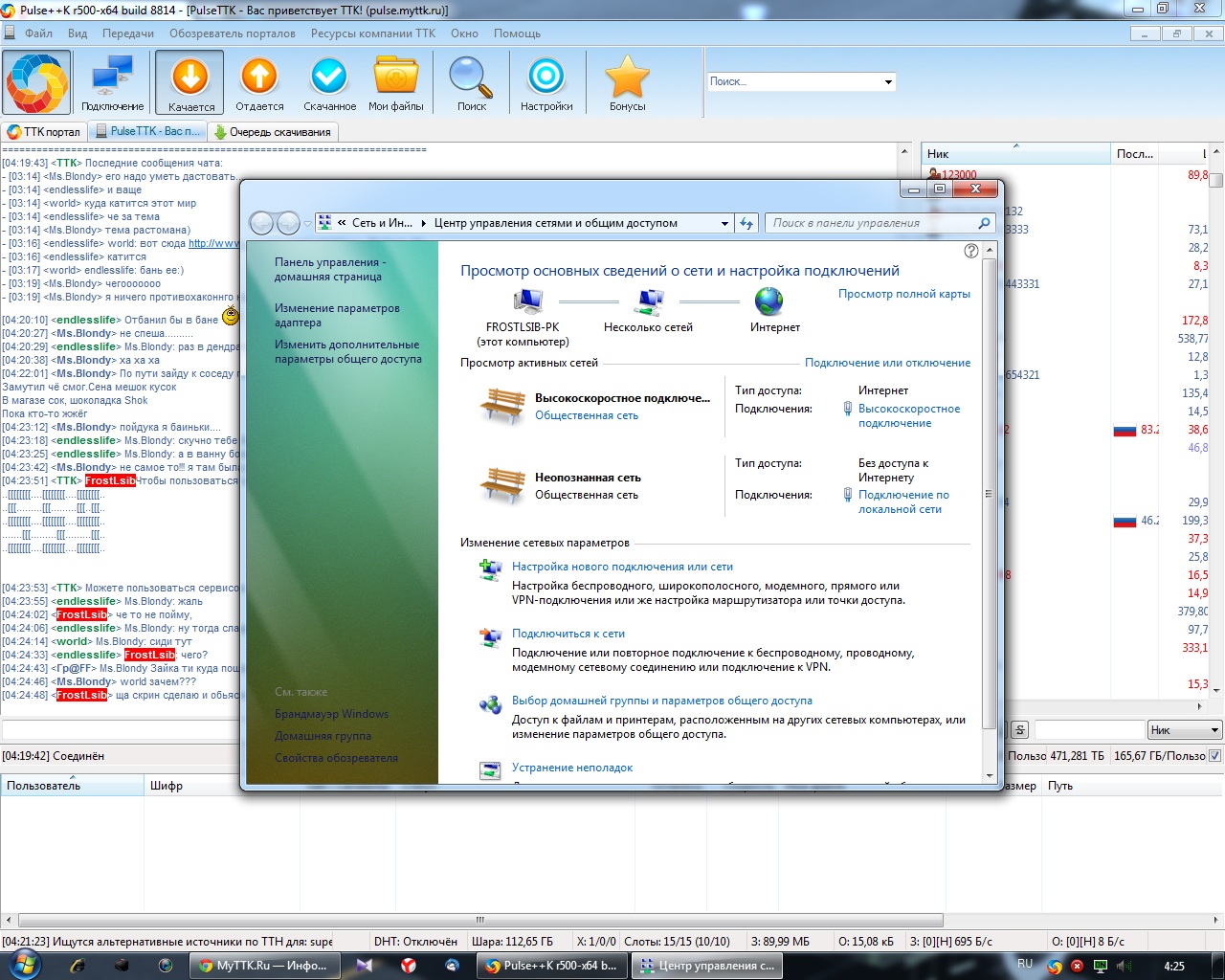Viewport: 1225px width, 980px height.
Task: Open the Вид menu
Action: (78, 33)
